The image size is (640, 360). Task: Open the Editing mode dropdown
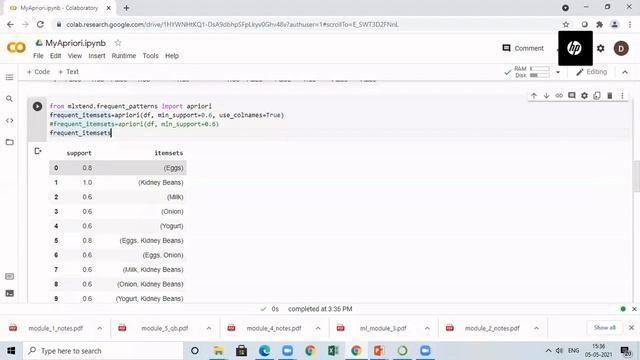591,72
